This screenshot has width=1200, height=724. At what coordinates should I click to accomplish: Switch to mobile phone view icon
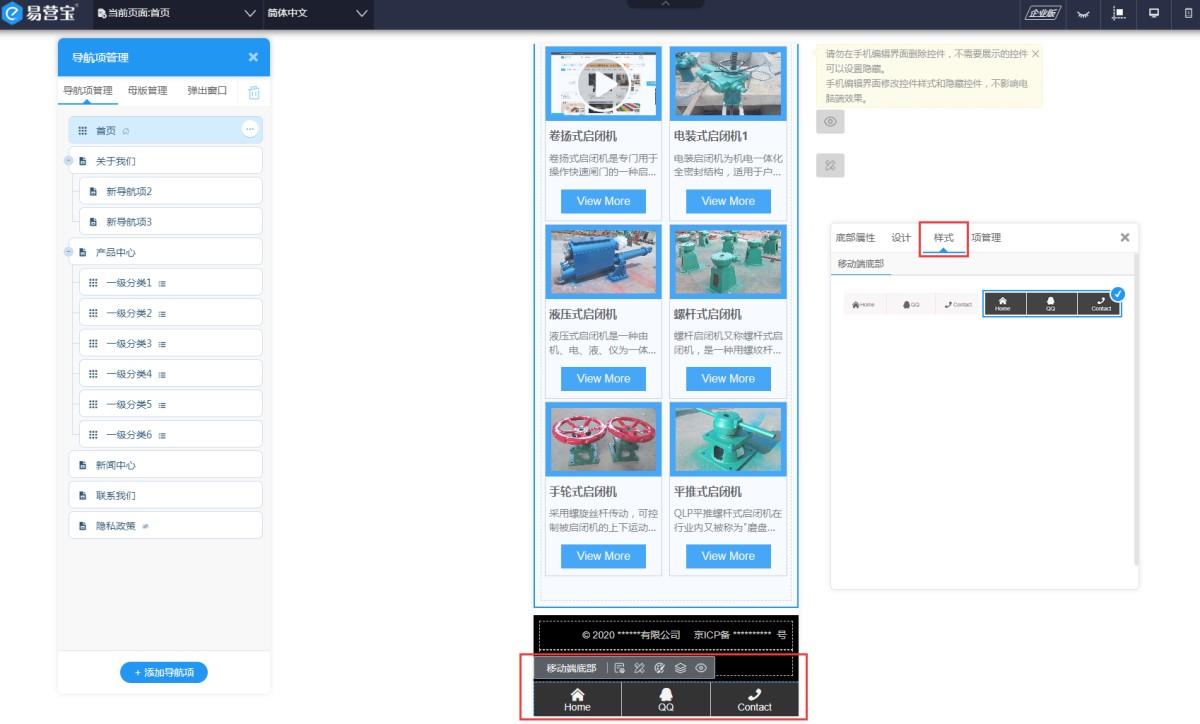(1187, 14)
